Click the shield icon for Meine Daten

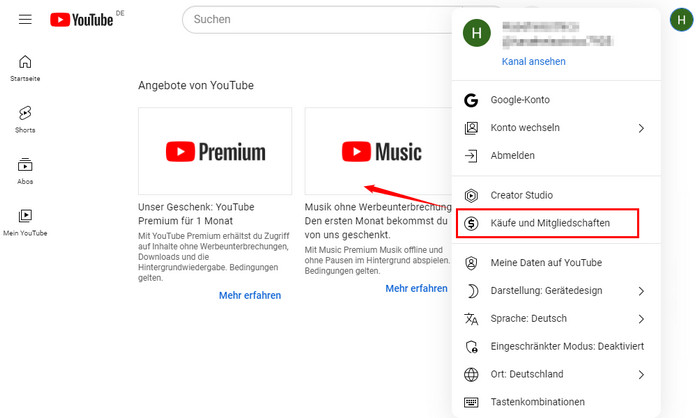pos(471,263)
